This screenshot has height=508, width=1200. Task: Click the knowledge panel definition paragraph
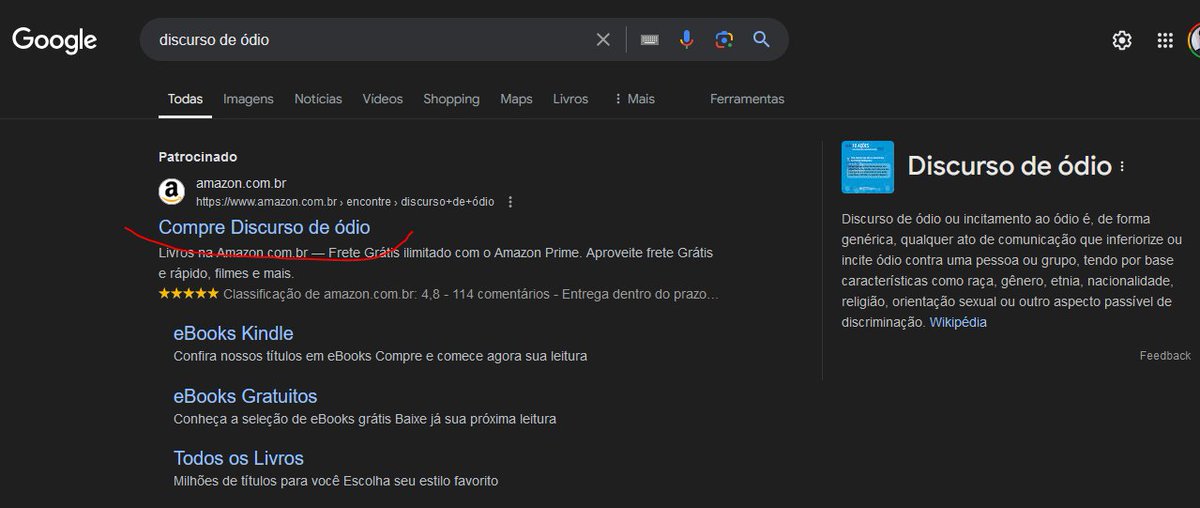pos(1012,270)
